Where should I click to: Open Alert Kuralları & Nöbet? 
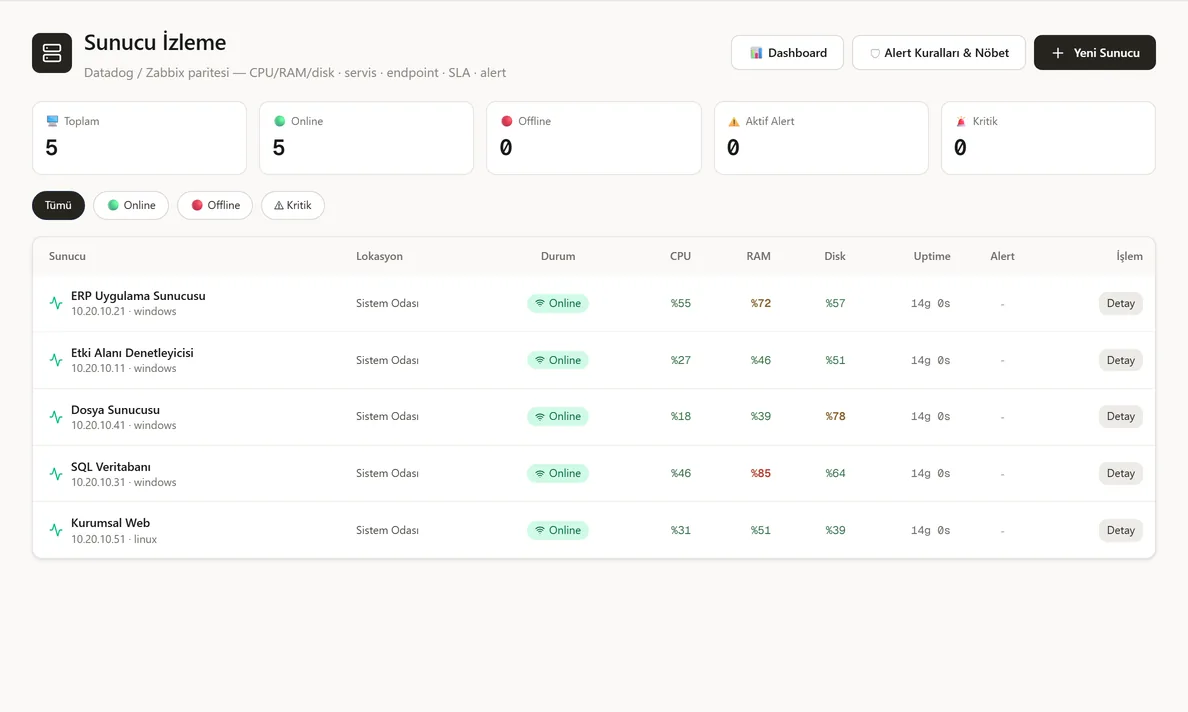[939, 53]
